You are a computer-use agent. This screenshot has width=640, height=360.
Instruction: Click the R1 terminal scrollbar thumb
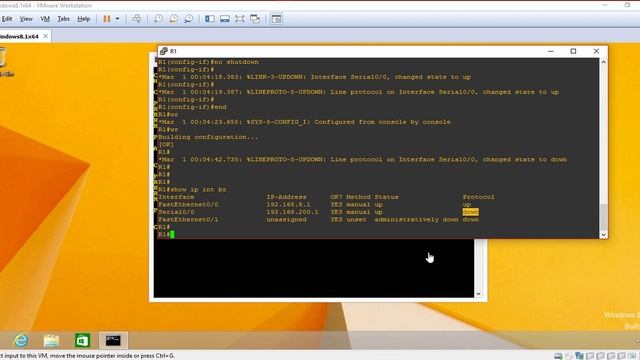(x=603, y=216)
